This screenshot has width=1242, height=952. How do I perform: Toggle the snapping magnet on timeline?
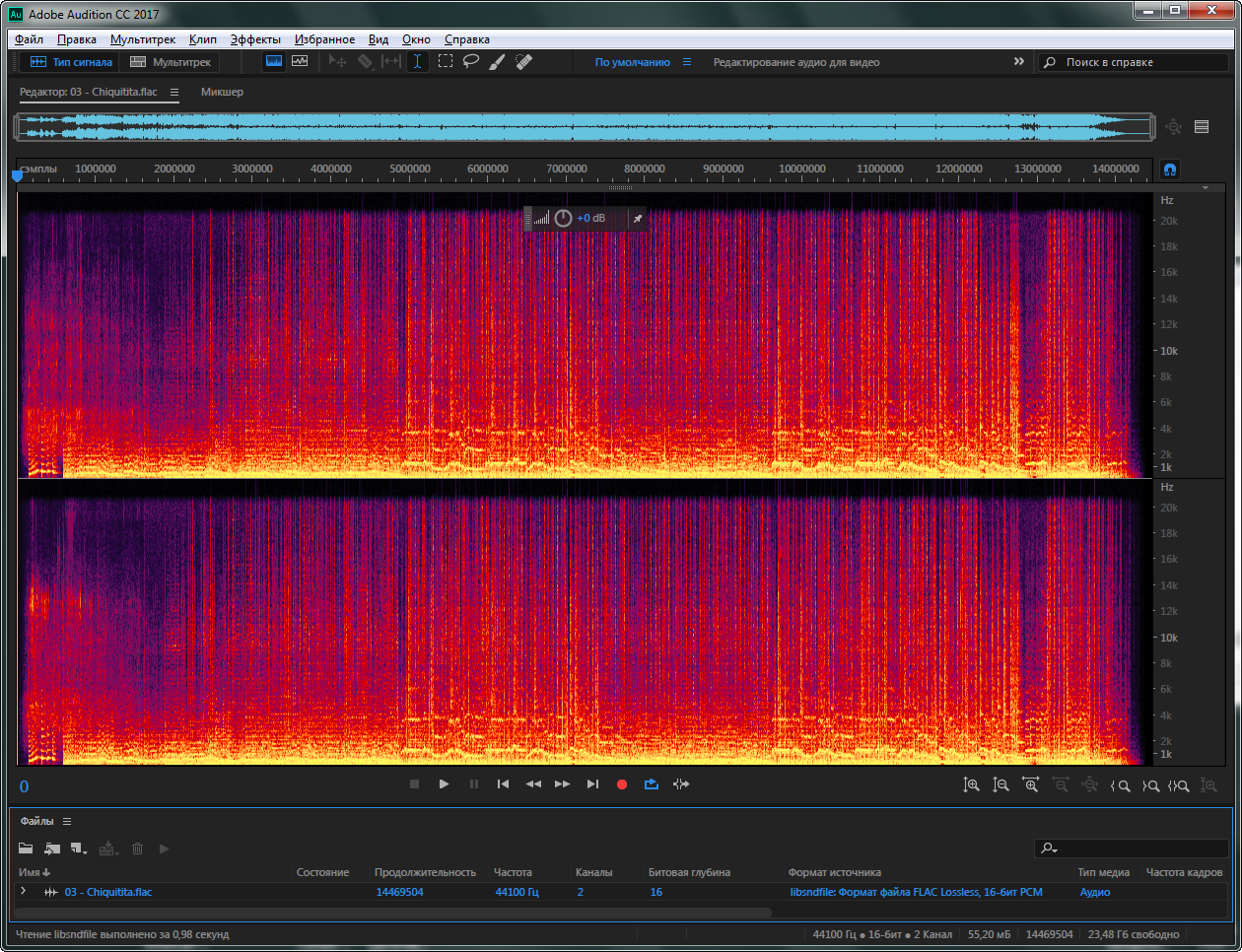[1169, 170]
